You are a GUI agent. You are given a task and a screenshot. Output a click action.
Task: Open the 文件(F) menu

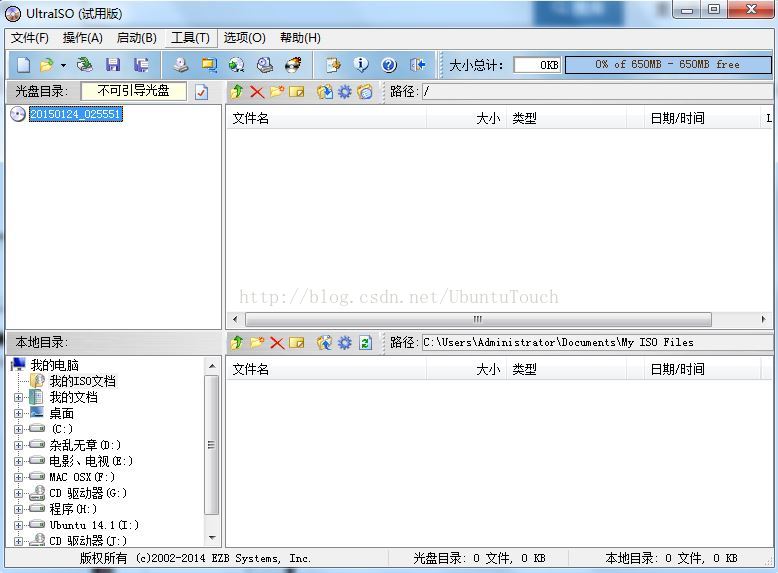30,38
